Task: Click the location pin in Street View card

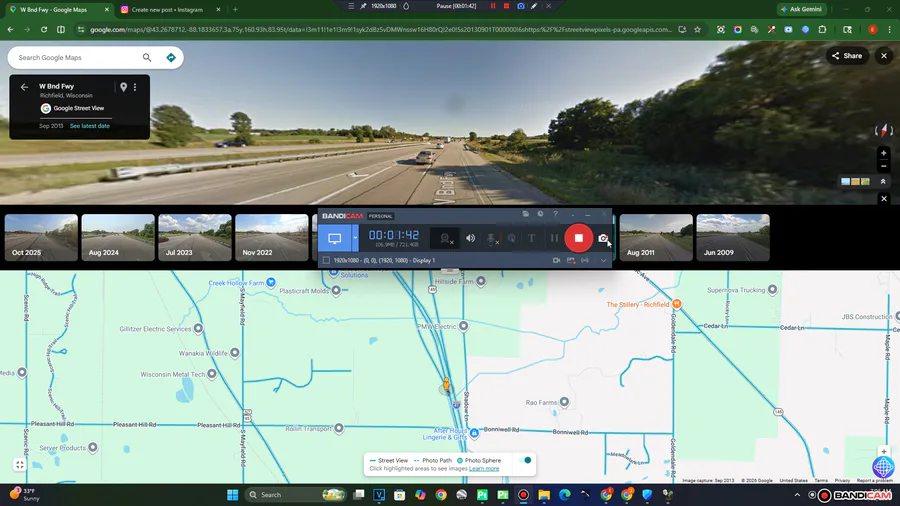Action: [x=123, y=87]
